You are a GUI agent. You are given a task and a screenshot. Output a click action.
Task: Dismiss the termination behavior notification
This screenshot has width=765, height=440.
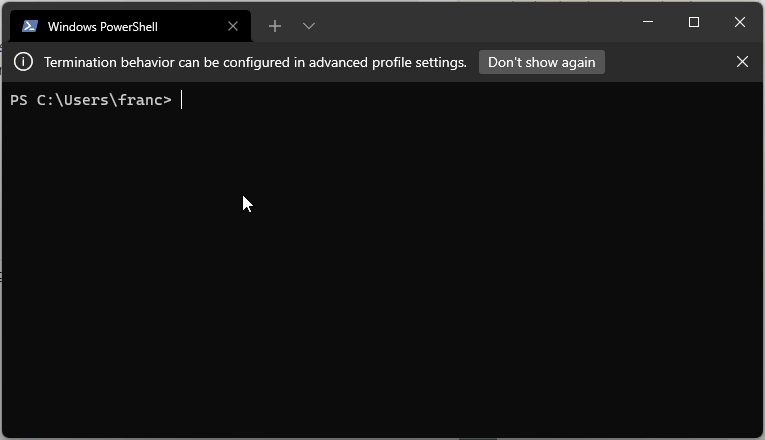(x=742, y=62)
